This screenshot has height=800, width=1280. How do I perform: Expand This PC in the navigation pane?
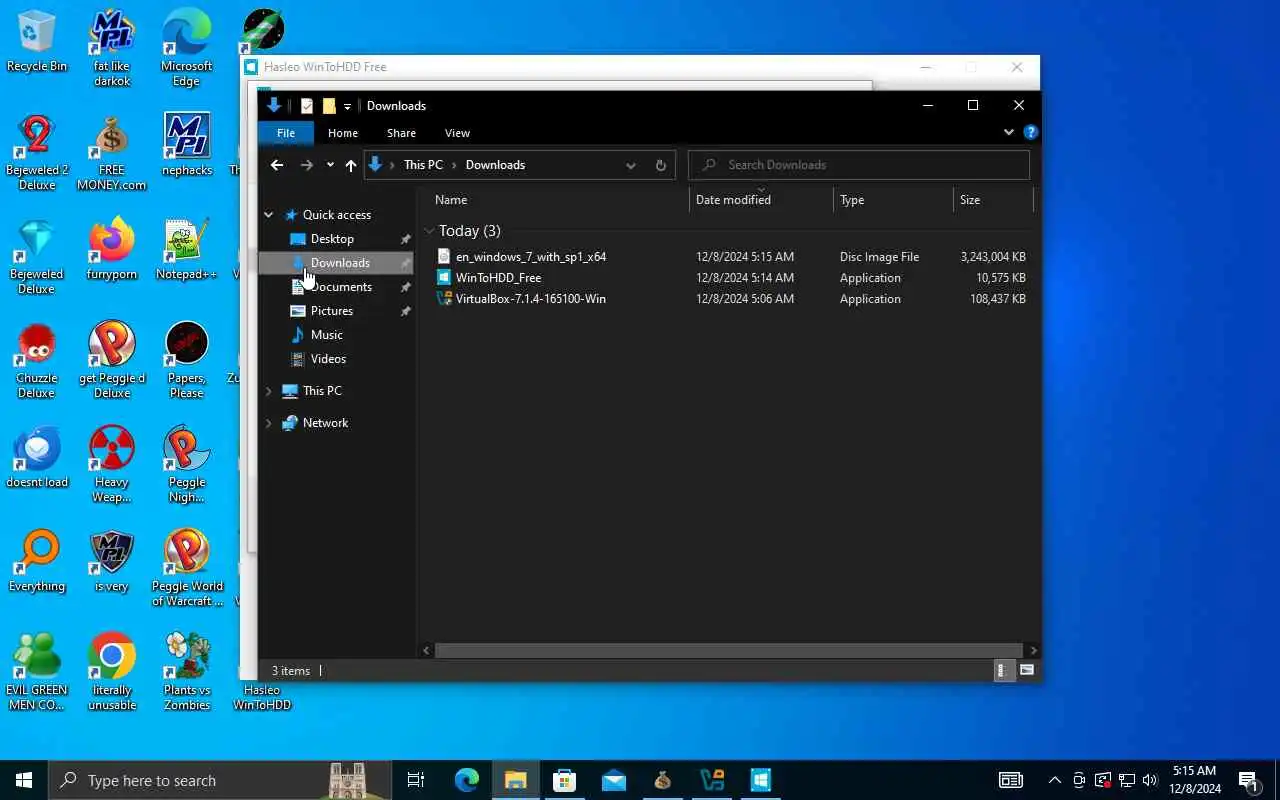(x=269, y=391)
